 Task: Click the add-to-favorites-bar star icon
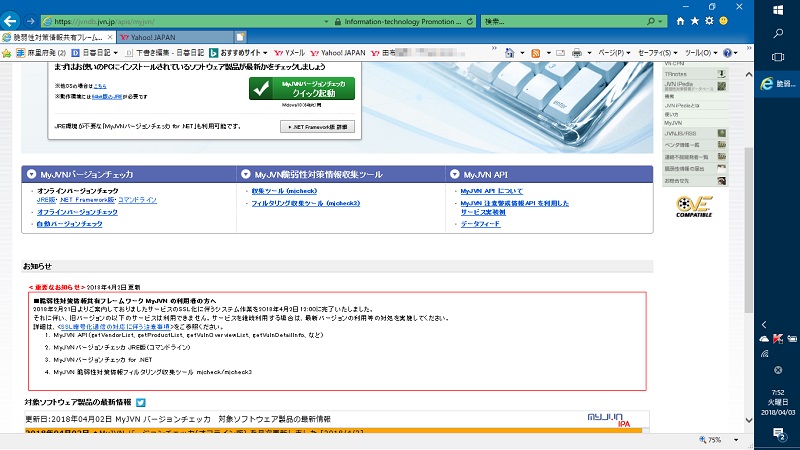(6, 53)
